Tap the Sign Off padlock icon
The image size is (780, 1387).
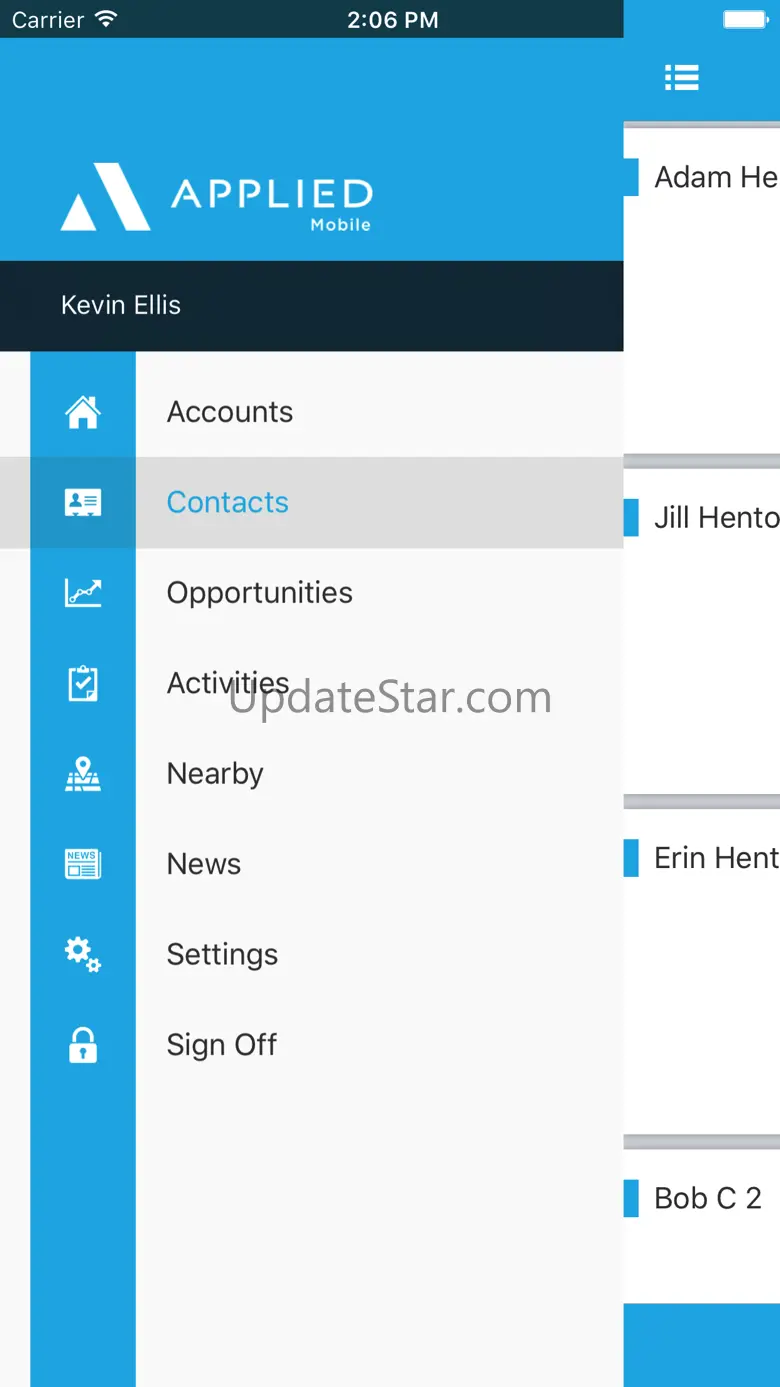pyautogui.click(x=83, y=1045)
